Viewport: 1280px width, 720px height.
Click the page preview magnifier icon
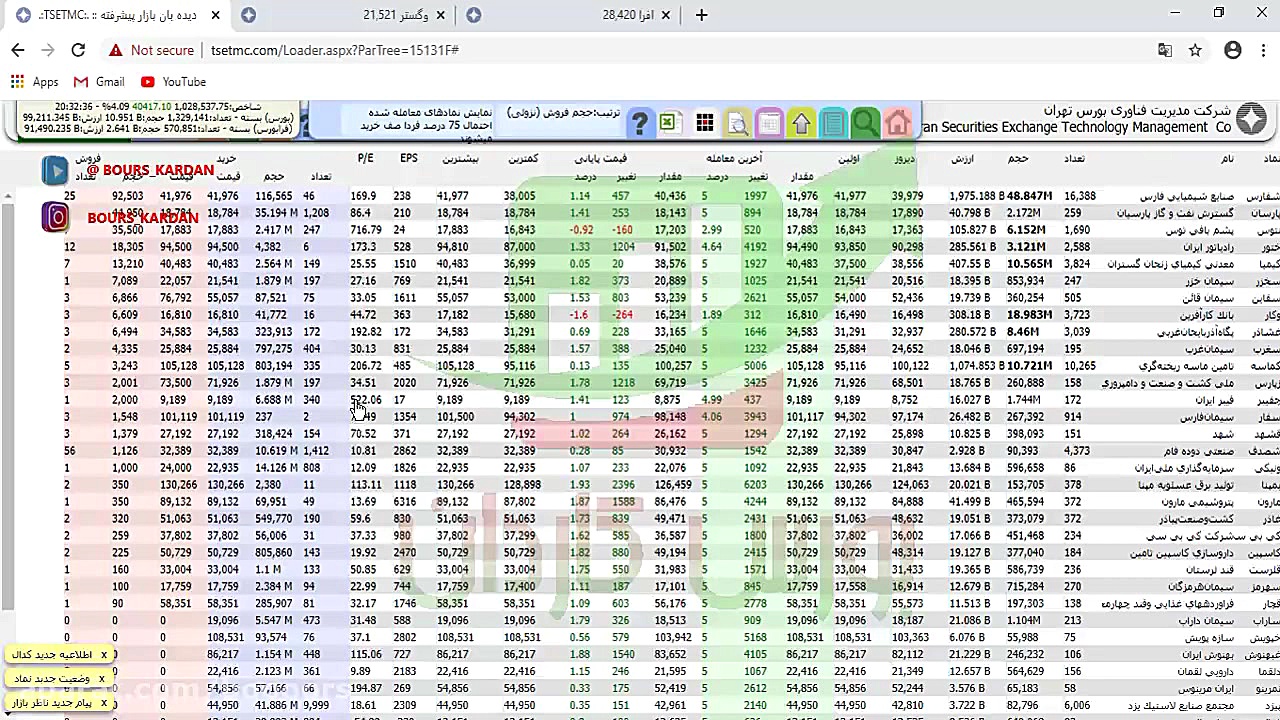tap(738, 123)
